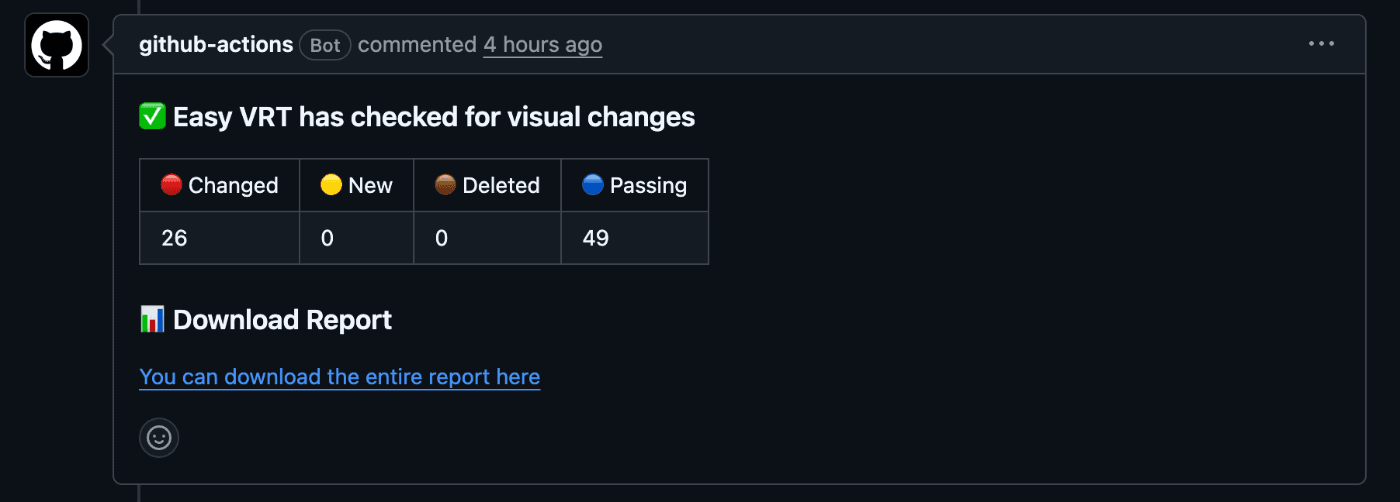Click the Deleted column header text
The height and width of the screenshot is (502, 1400).
[501, 185]
